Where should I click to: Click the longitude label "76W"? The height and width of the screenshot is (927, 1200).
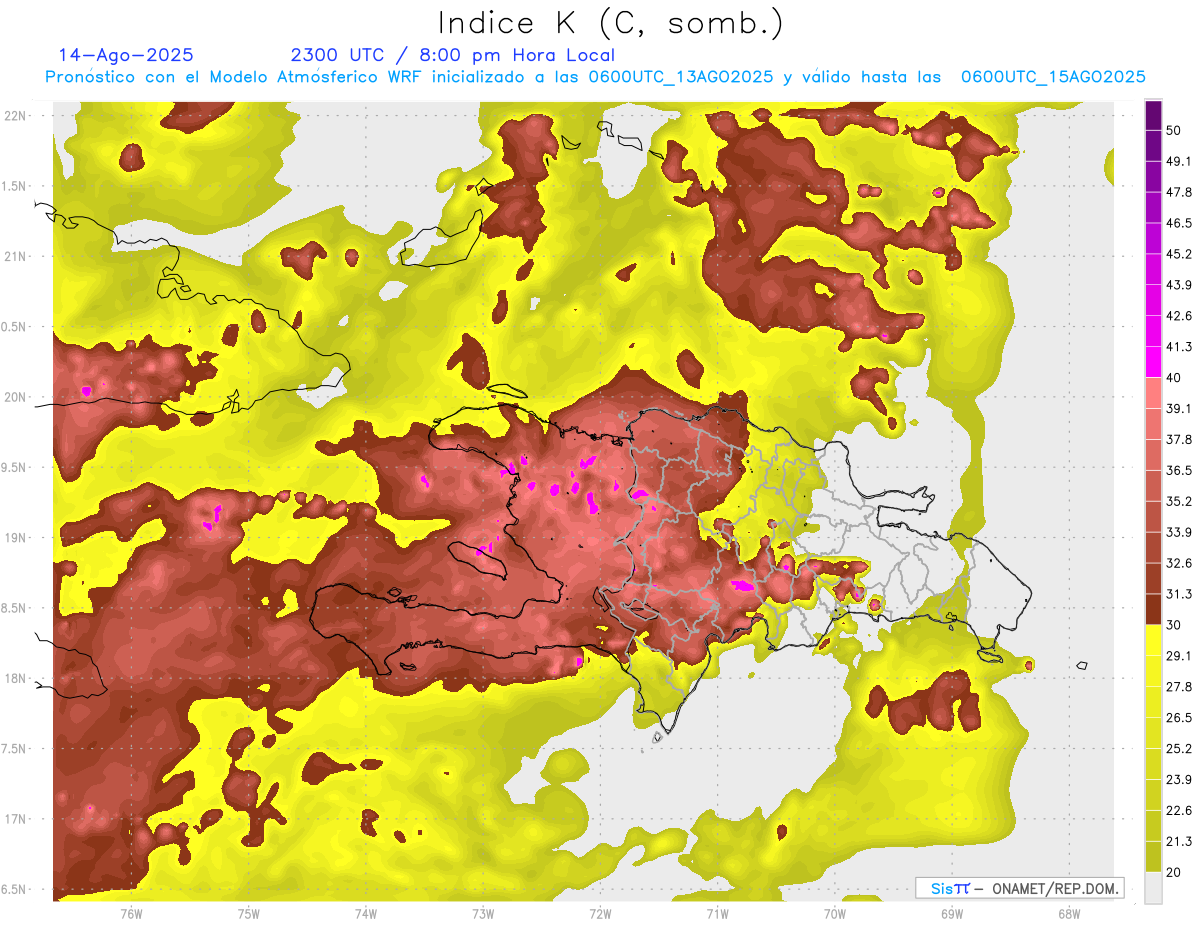(131, 913)
